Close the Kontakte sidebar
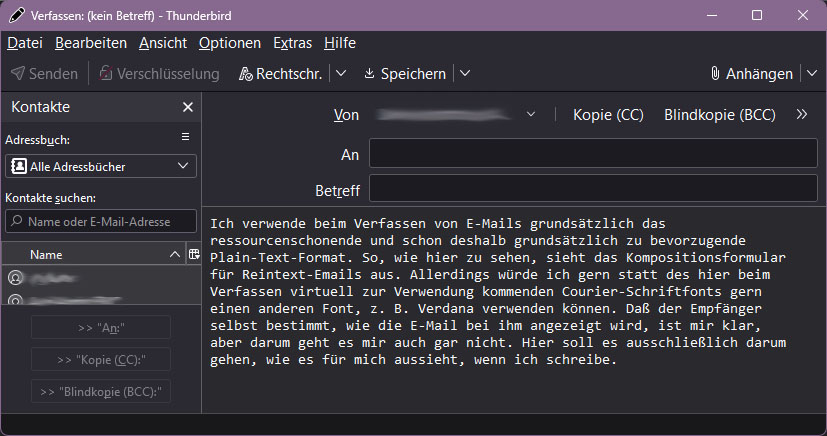The width and height of the screenshot is (827, 436). (x=188, y=107)
